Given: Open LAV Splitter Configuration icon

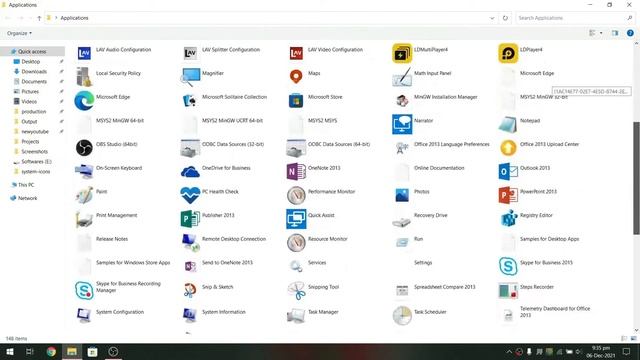Looking at the screenshot, I should 190,53.
